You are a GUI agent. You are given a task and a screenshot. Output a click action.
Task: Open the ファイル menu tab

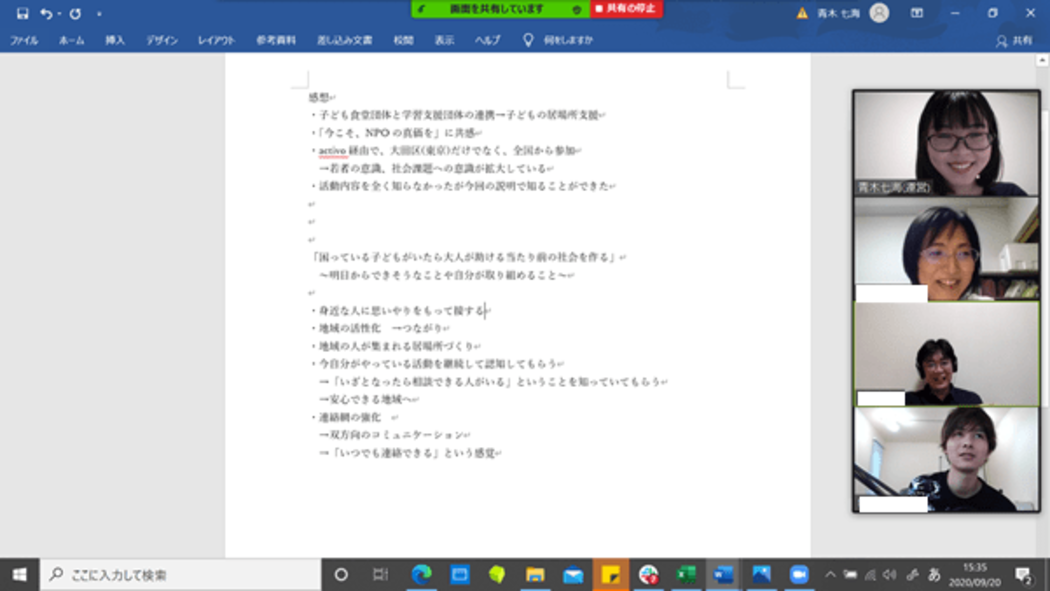pyautogui.click(x=24, y=41)
